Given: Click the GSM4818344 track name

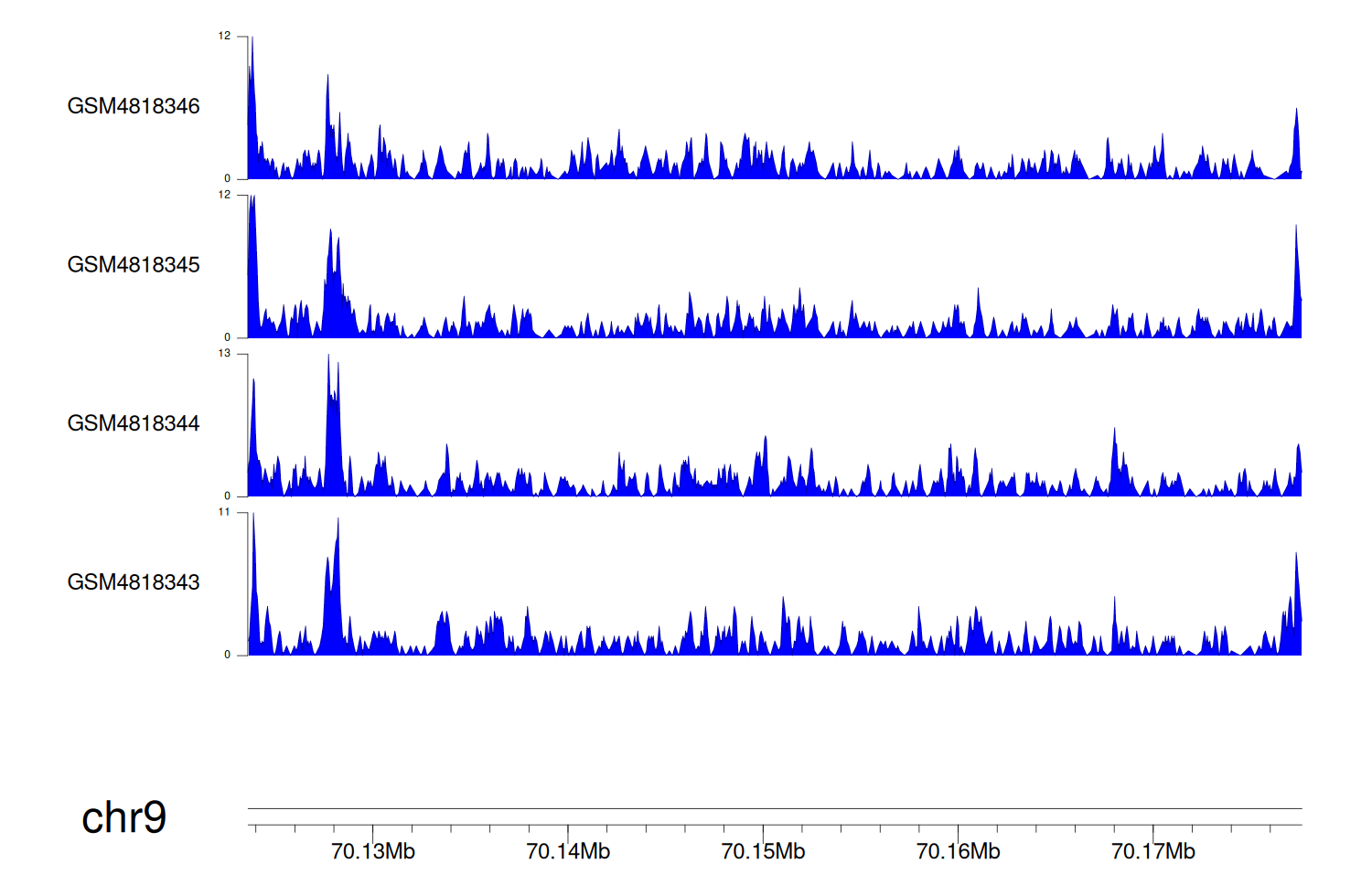Looking at the screenshot, I should pos(134,423).
